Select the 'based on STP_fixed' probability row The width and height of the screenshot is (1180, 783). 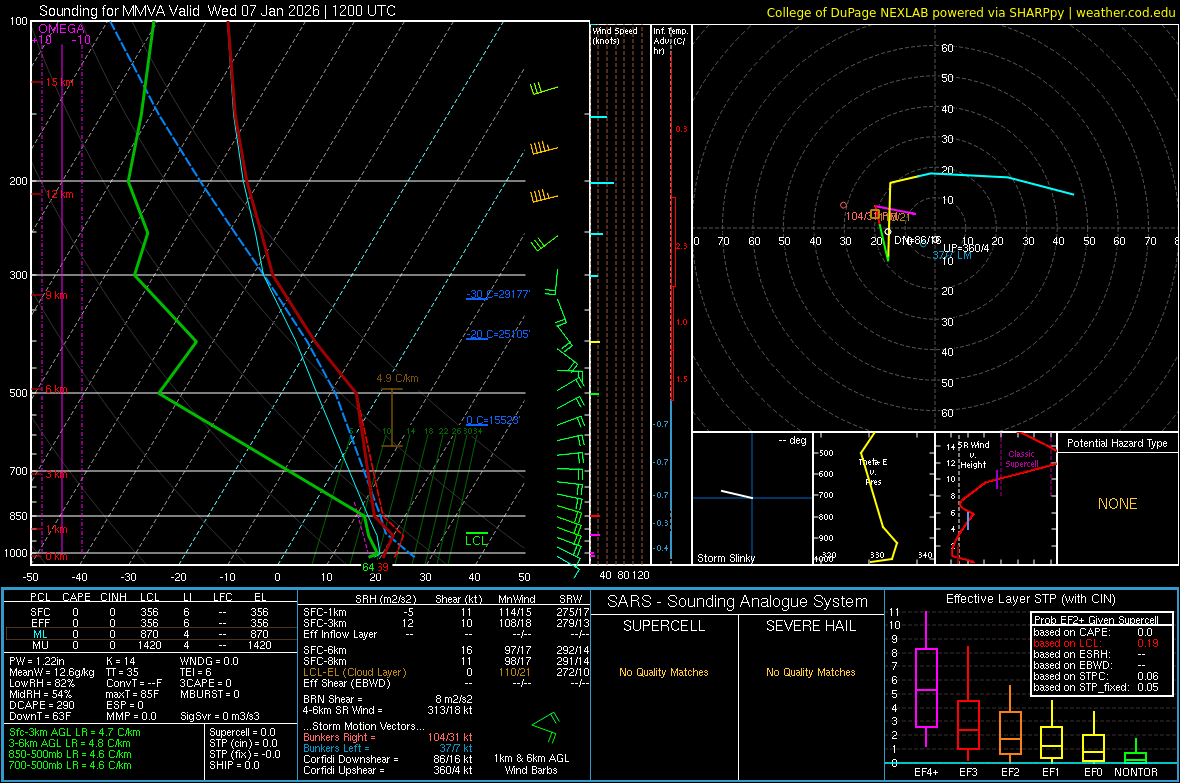tap(1096, 687)
